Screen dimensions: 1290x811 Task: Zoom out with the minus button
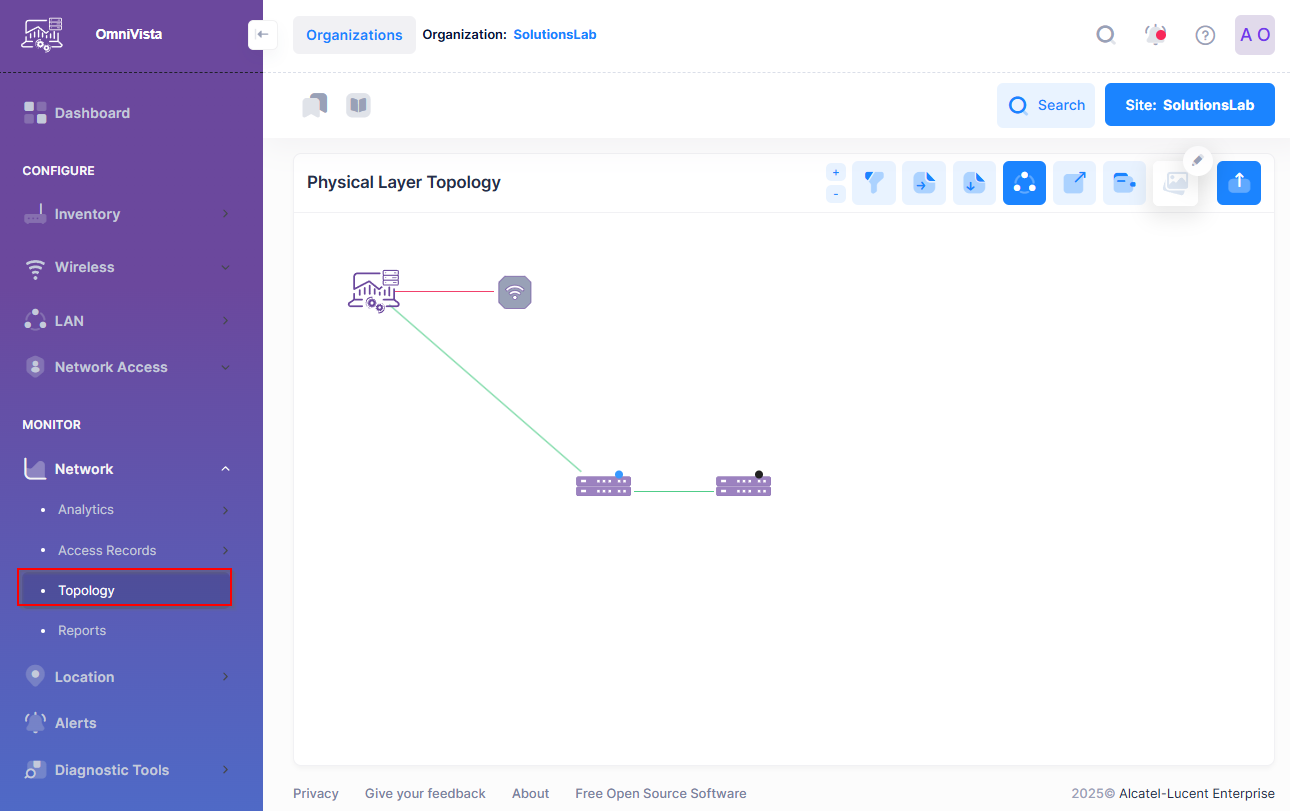836,194
